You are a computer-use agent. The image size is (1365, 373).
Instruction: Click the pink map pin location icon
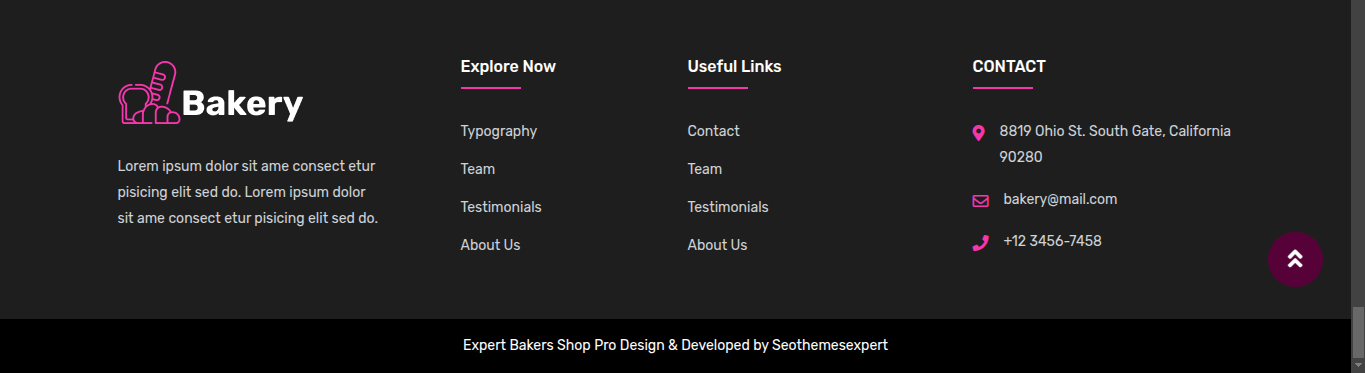click(978, 133)
